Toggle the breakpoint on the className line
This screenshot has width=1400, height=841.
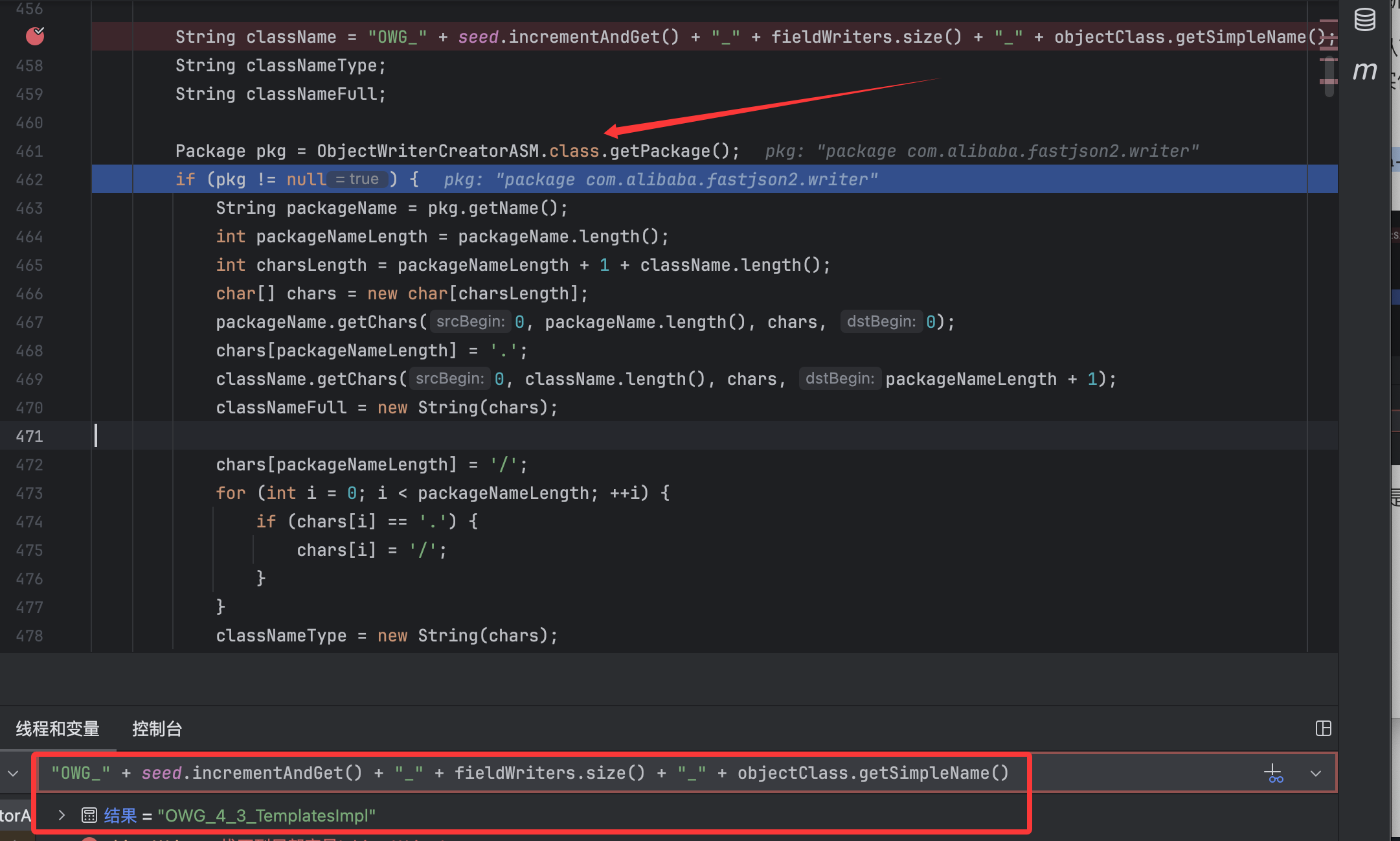pyautogui.click(x=35, y=36)
